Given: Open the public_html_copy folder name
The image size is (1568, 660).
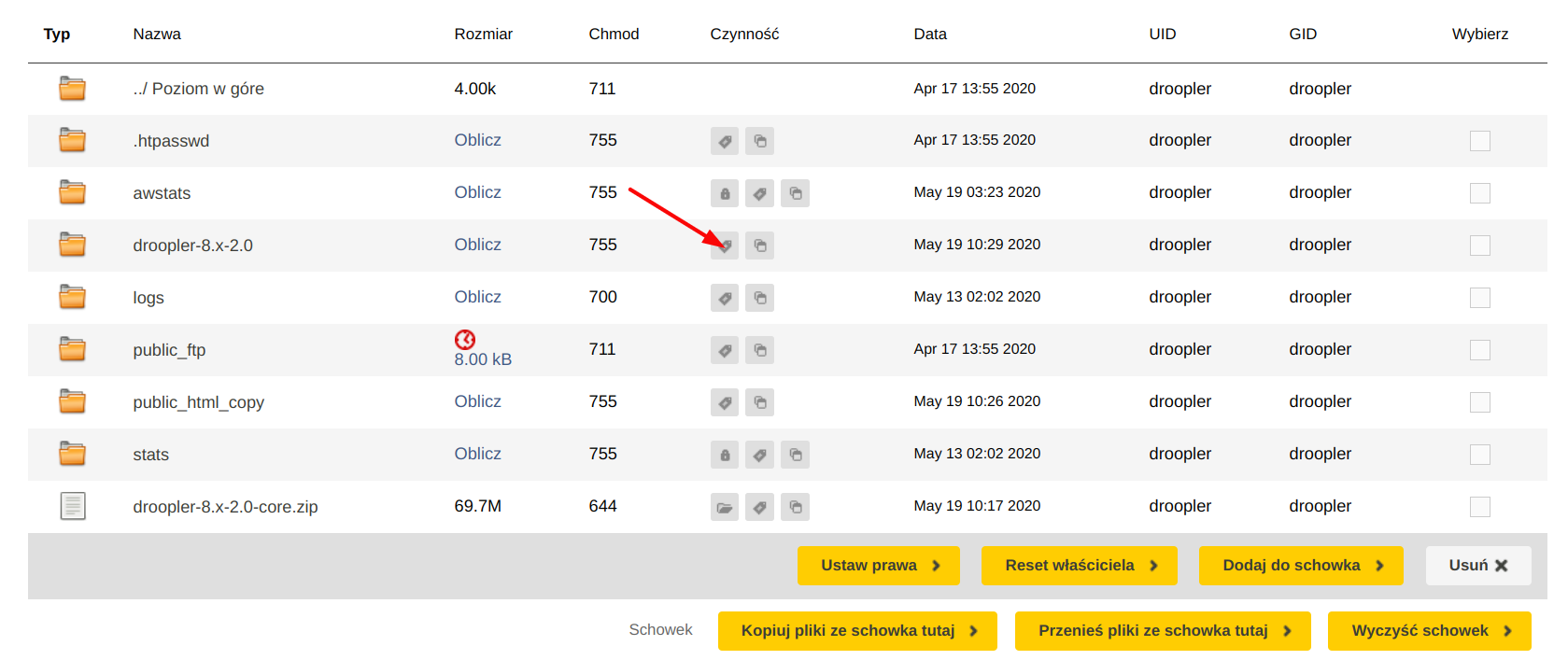Looking at the screenshot, I should tap(198, 402).
